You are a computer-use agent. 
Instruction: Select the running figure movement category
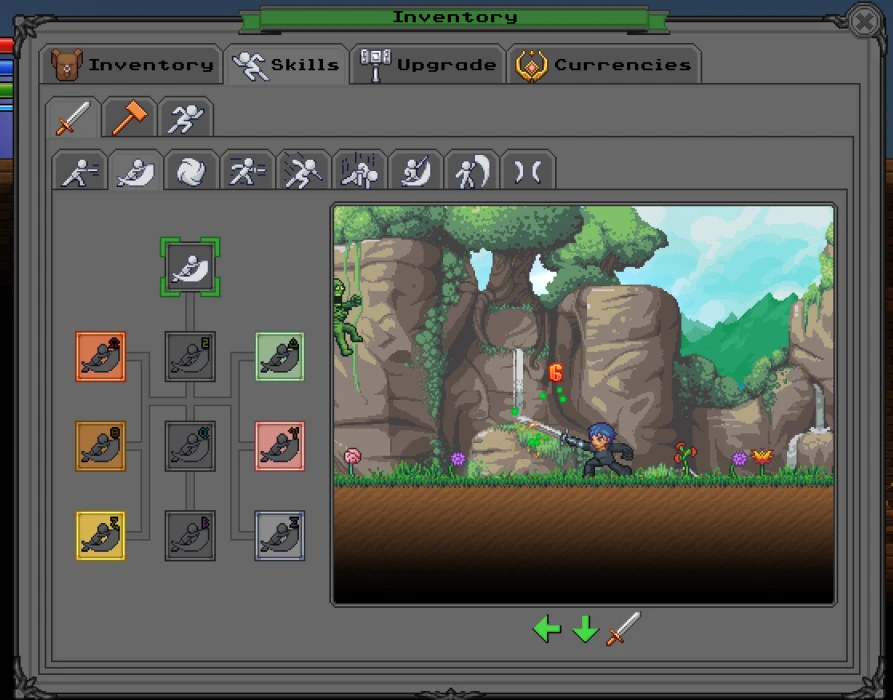pos(186,118)
